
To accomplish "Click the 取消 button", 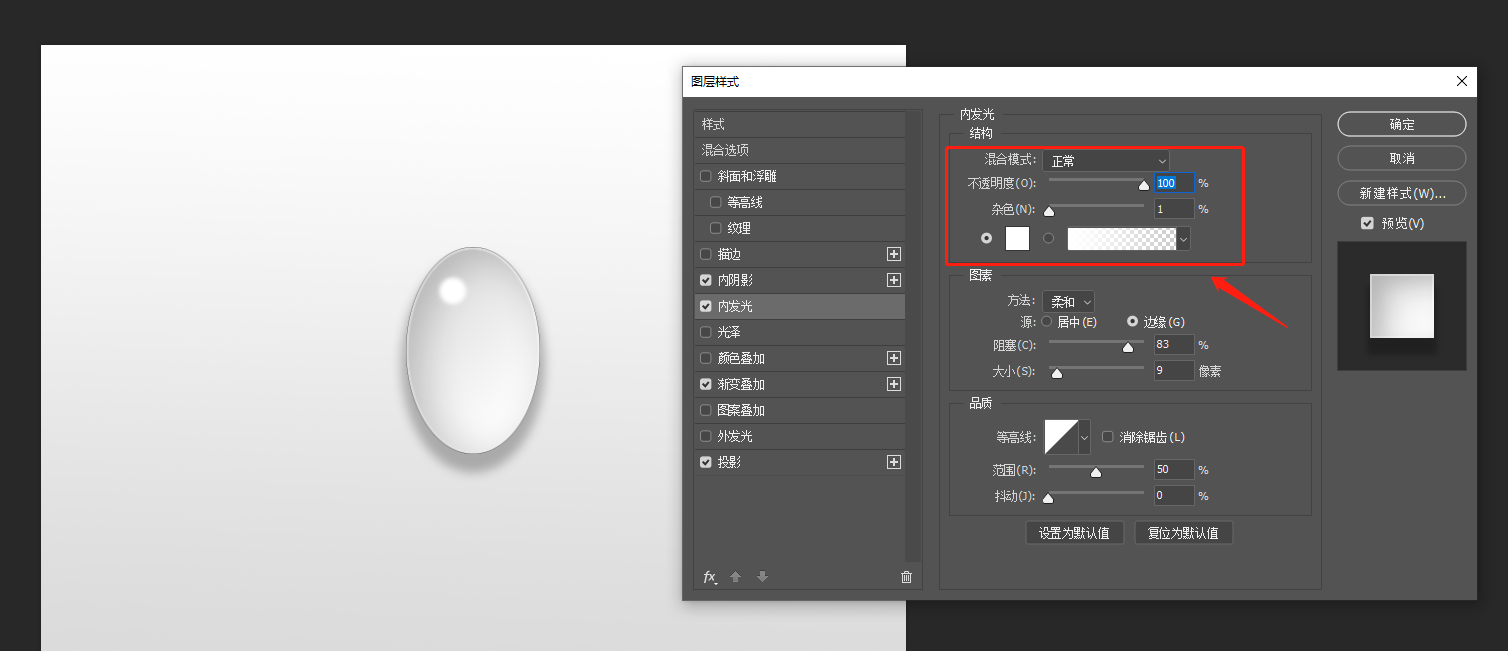I will (x=1402, y=158).
